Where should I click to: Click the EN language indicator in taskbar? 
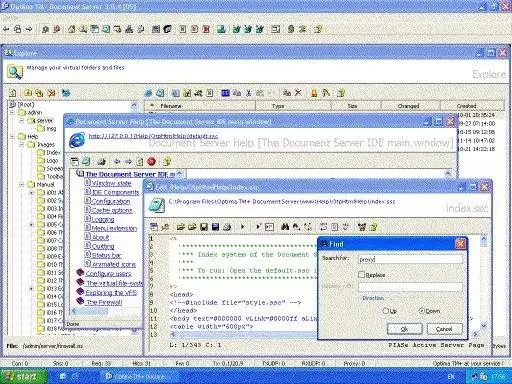click(451, 377)
